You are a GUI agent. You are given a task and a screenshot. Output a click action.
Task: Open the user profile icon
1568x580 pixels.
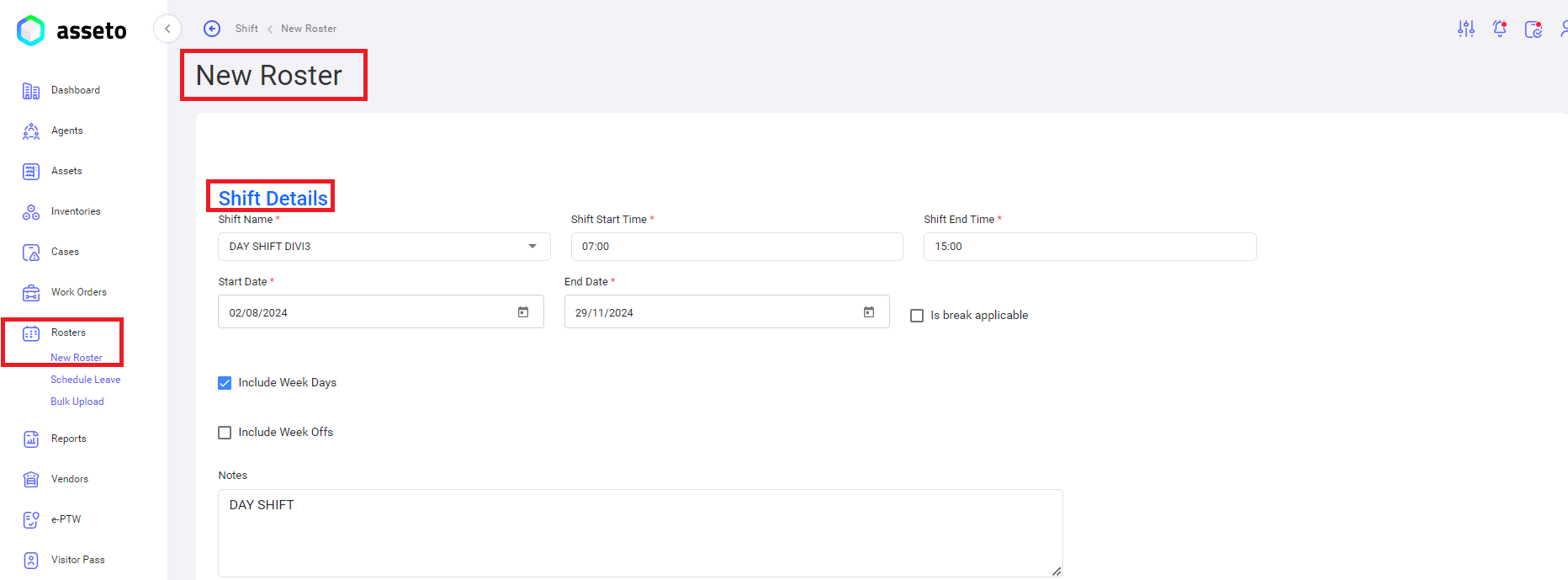pyautogui.click(x=1564, y=29)
